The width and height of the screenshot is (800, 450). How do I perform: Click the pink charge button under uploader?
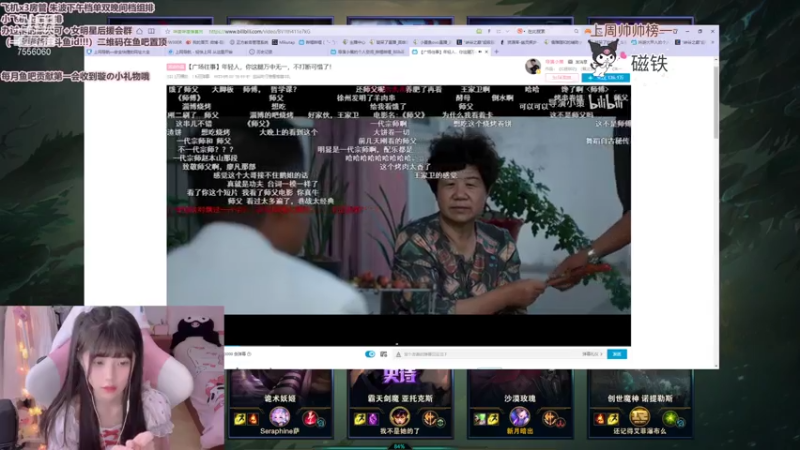562,78
